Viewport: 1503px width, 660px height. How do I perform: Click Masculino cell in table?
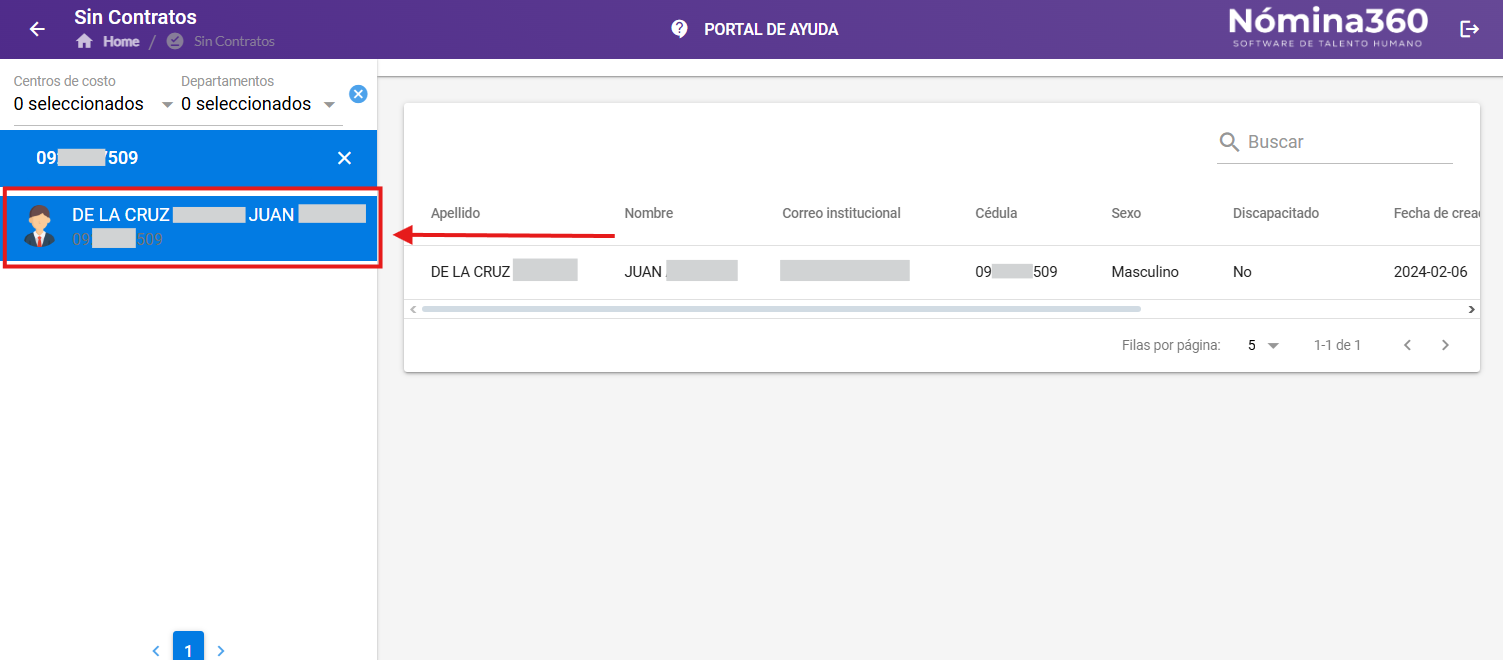click(1145, 272)
